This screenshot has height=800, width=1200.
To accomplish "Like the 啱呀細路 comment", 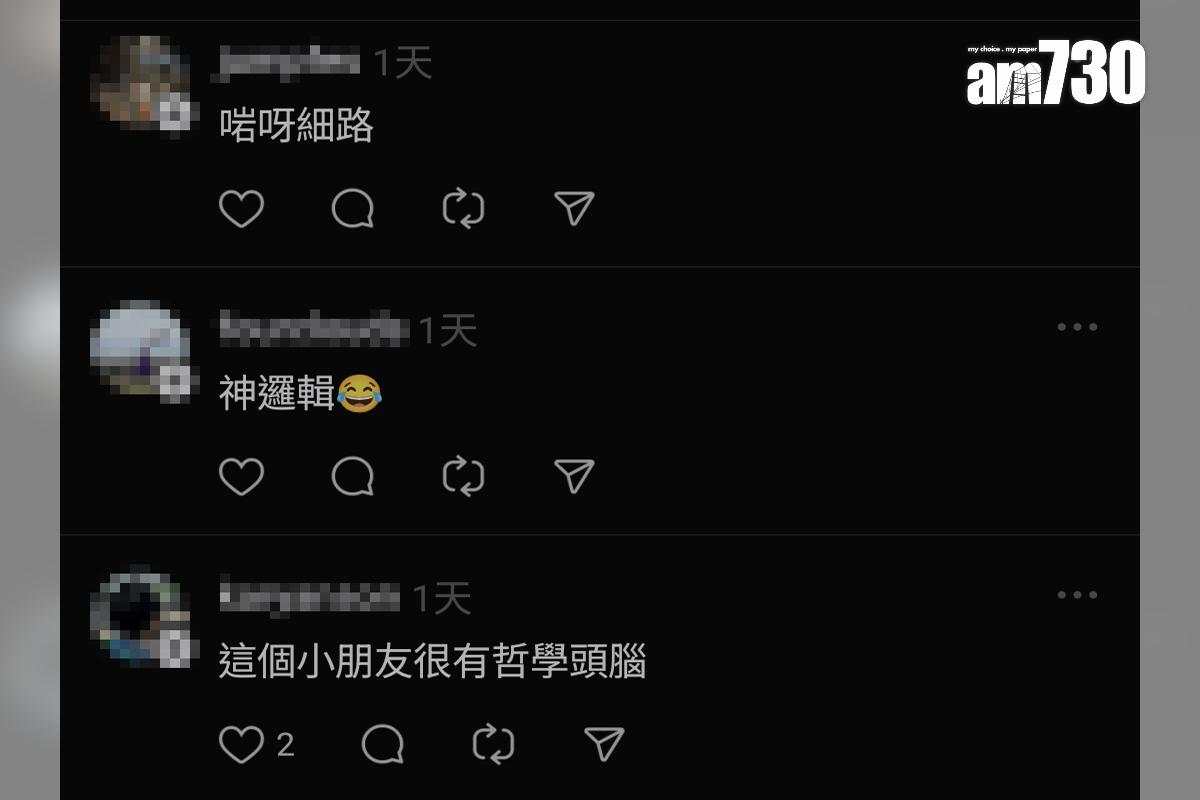I will pos(241,208).
